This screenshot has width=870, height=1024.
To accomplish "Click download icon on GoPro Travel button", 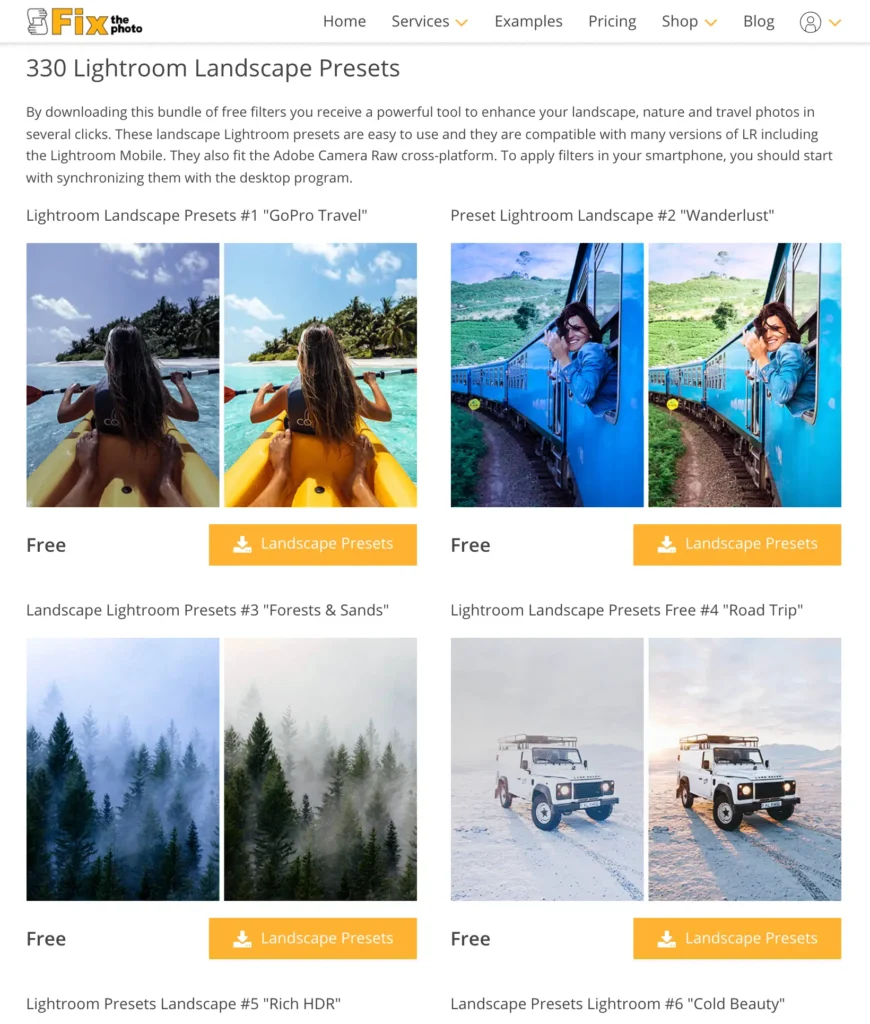I will pyautogui.click(x=242, y=544).
